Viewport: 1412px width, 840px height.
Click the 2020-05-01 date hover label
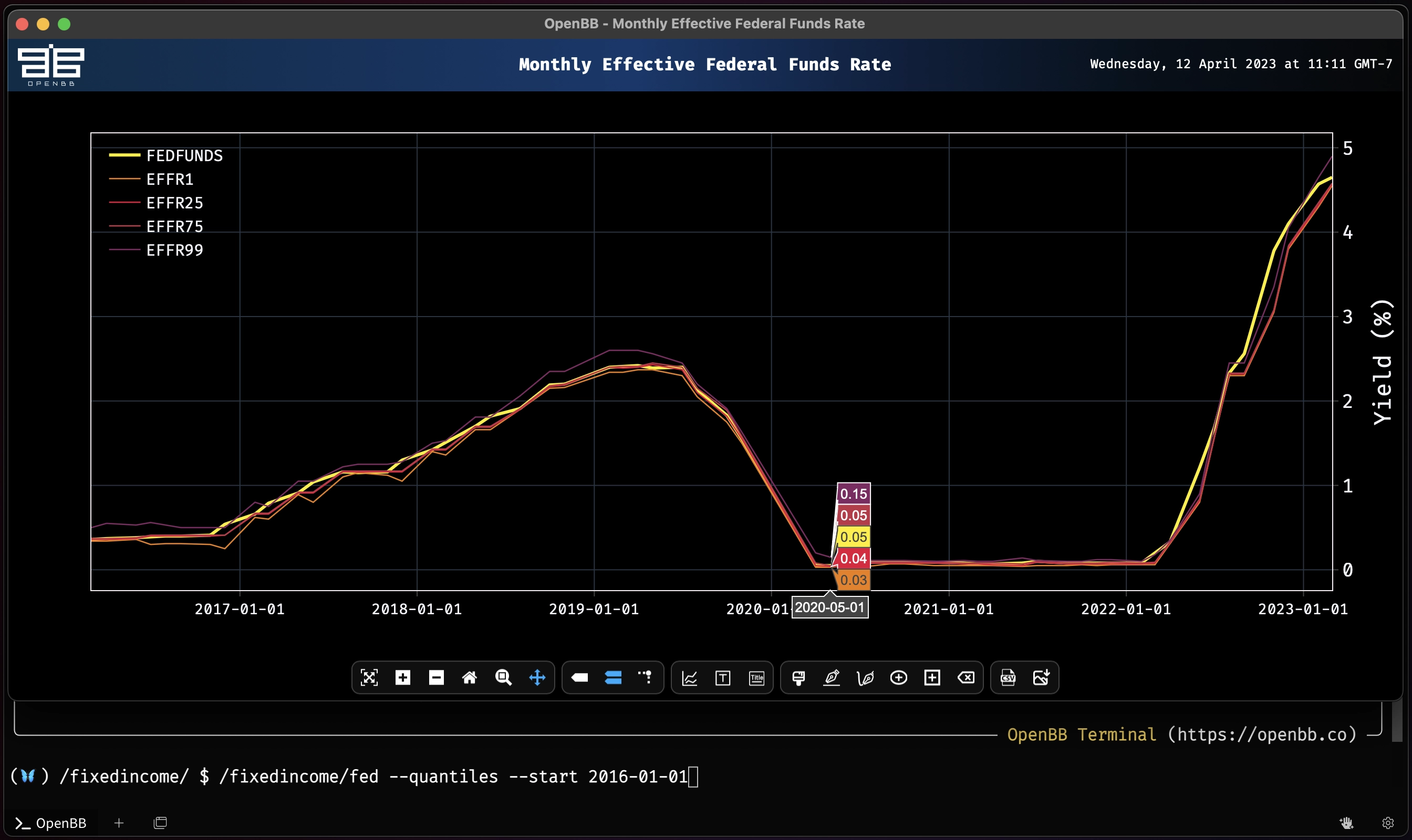pos(830,607)
